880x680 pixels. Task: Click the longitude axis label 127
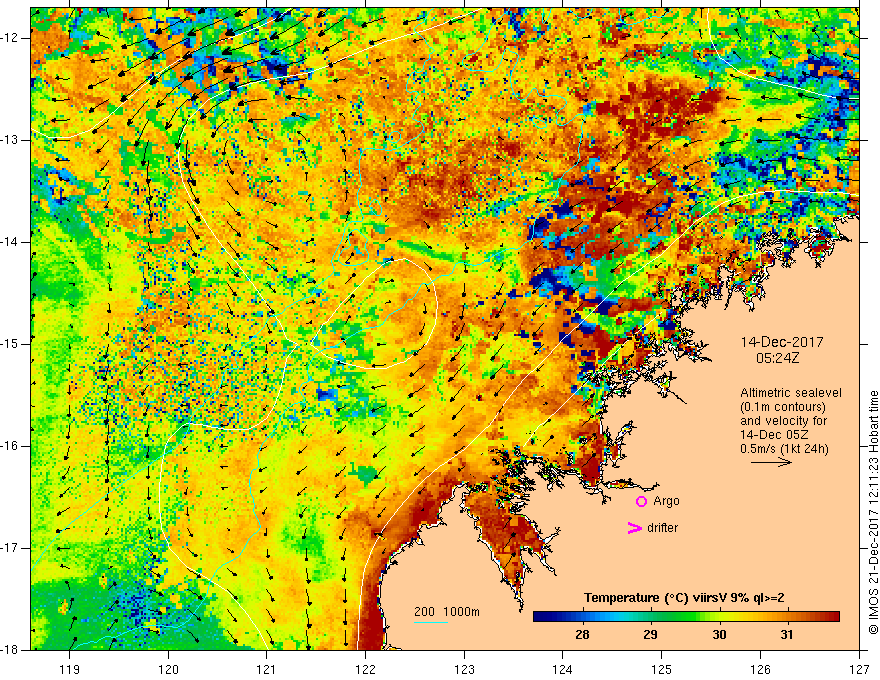[x=859, y=669]
